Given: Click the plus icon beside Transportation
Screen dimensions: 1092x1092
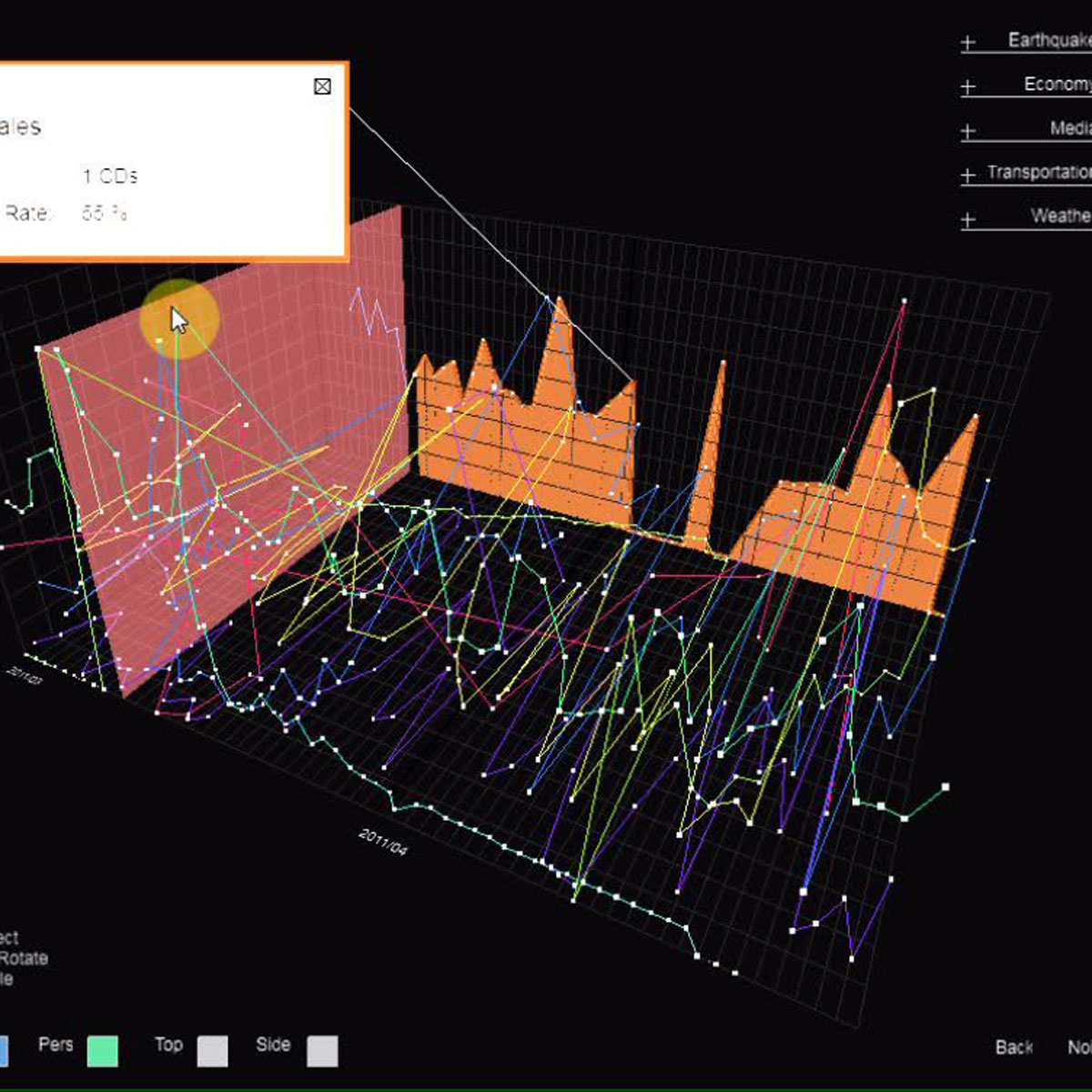Looking at the screenshot, I should click(x=968, y=175).
